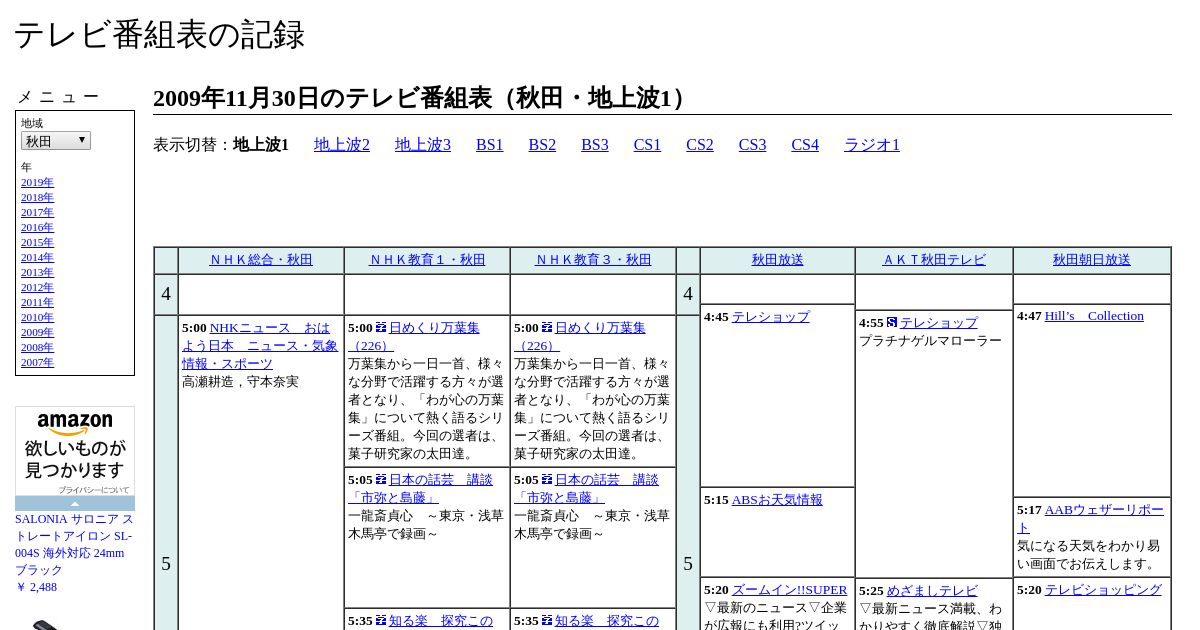Image resolution: width=1200 pixels, height=630 pixels.
Task: Open ズームイン!!SUPER program
Action: click(789, 590)
